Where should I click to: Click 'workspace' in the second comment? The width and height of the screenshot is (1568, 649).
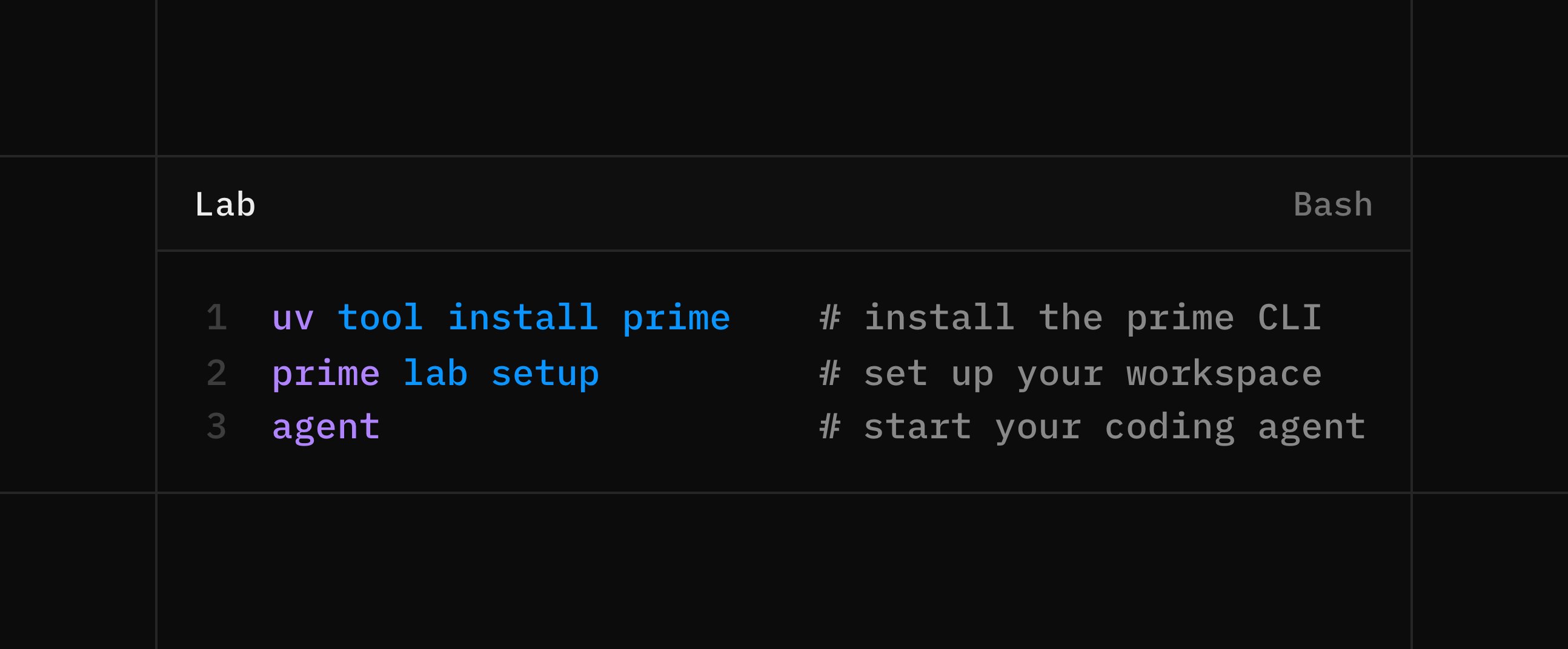click(1223, 373)
